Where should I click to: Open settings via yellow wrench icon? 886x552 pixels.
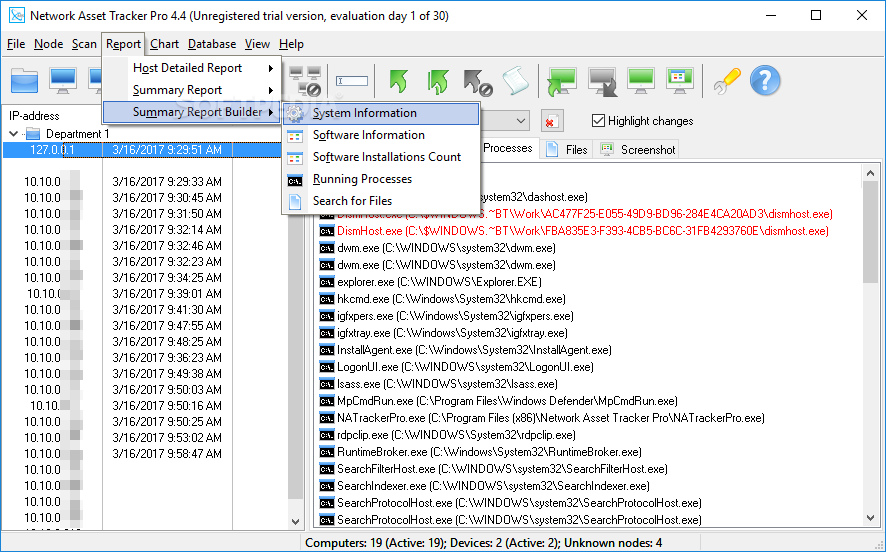[x=727, y=81]
